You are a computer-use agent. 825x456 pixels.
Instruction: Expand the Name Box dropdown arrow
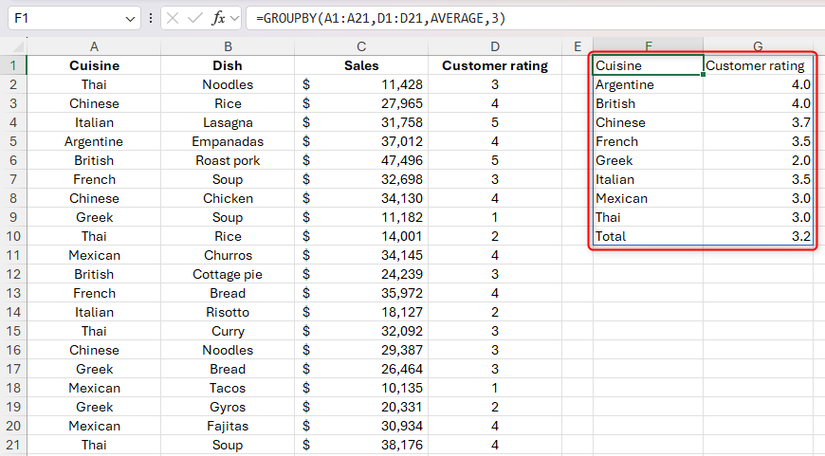(131, 19)
